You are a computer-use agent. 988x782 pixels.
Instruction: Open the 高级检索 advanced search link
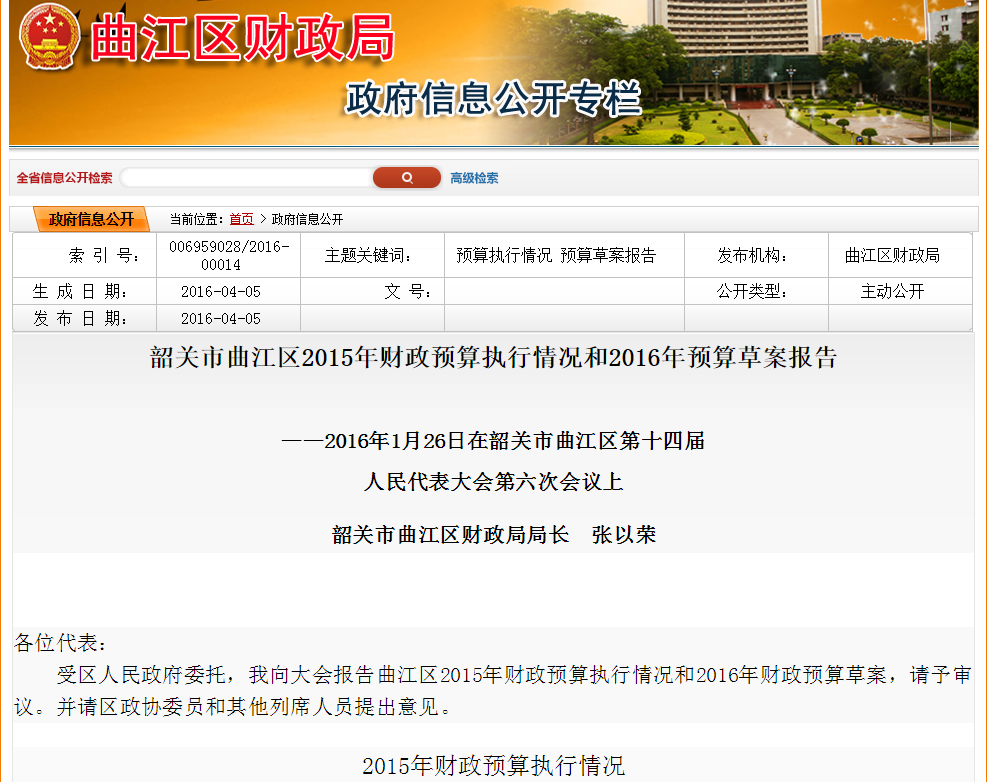474,178
